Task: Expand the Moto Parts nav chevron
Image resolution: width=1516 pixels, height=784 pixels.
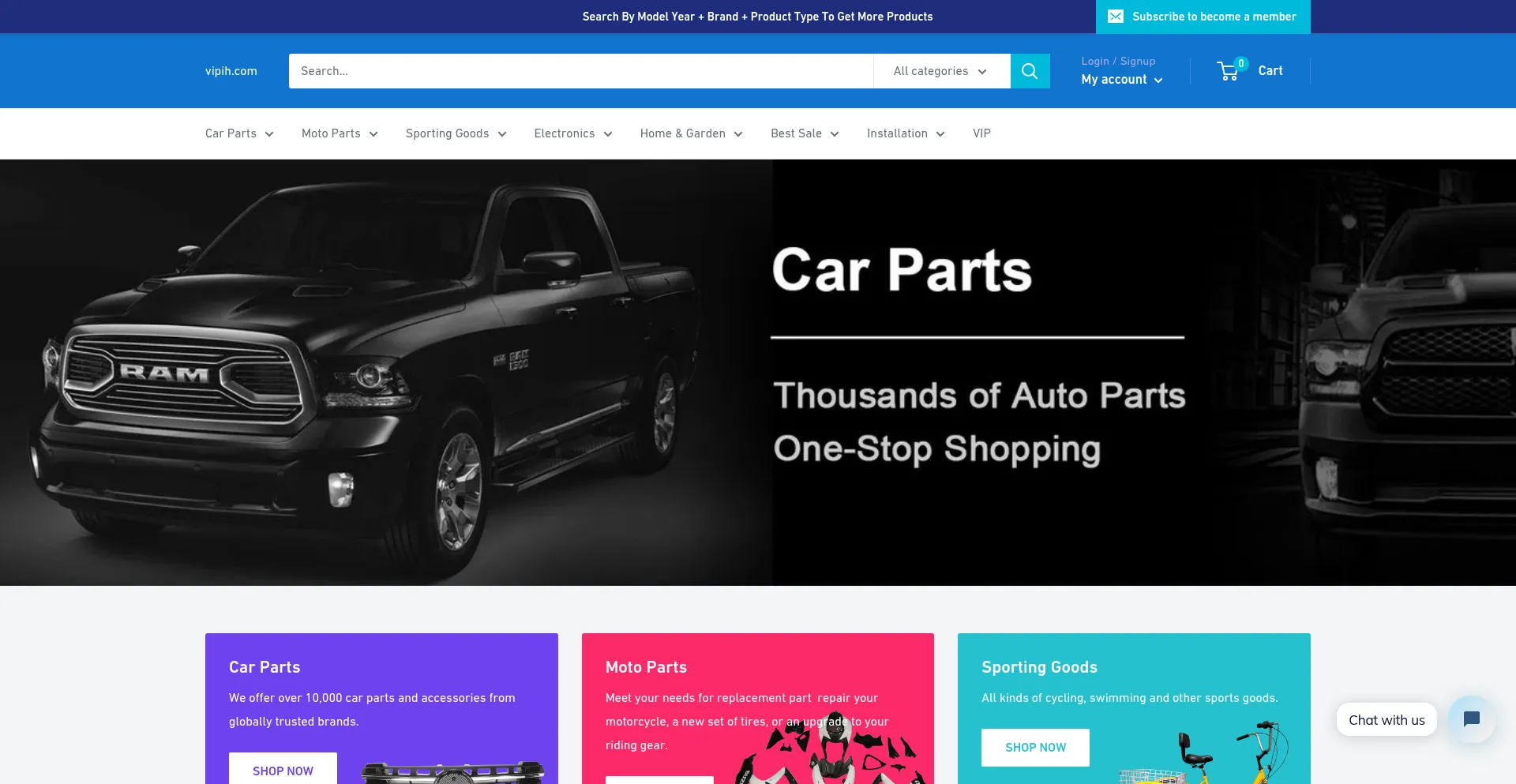Action: 373,134
